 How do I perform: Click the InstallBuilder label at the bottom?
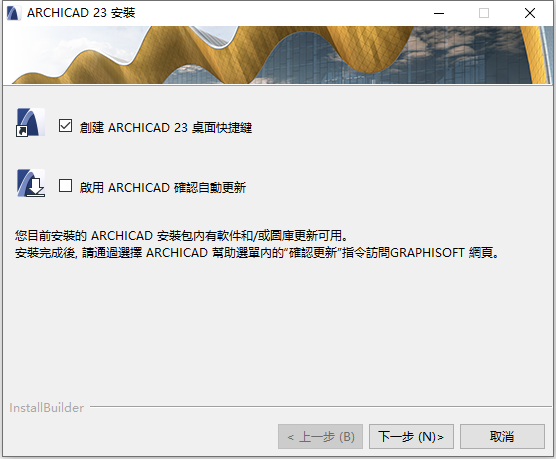46,408
